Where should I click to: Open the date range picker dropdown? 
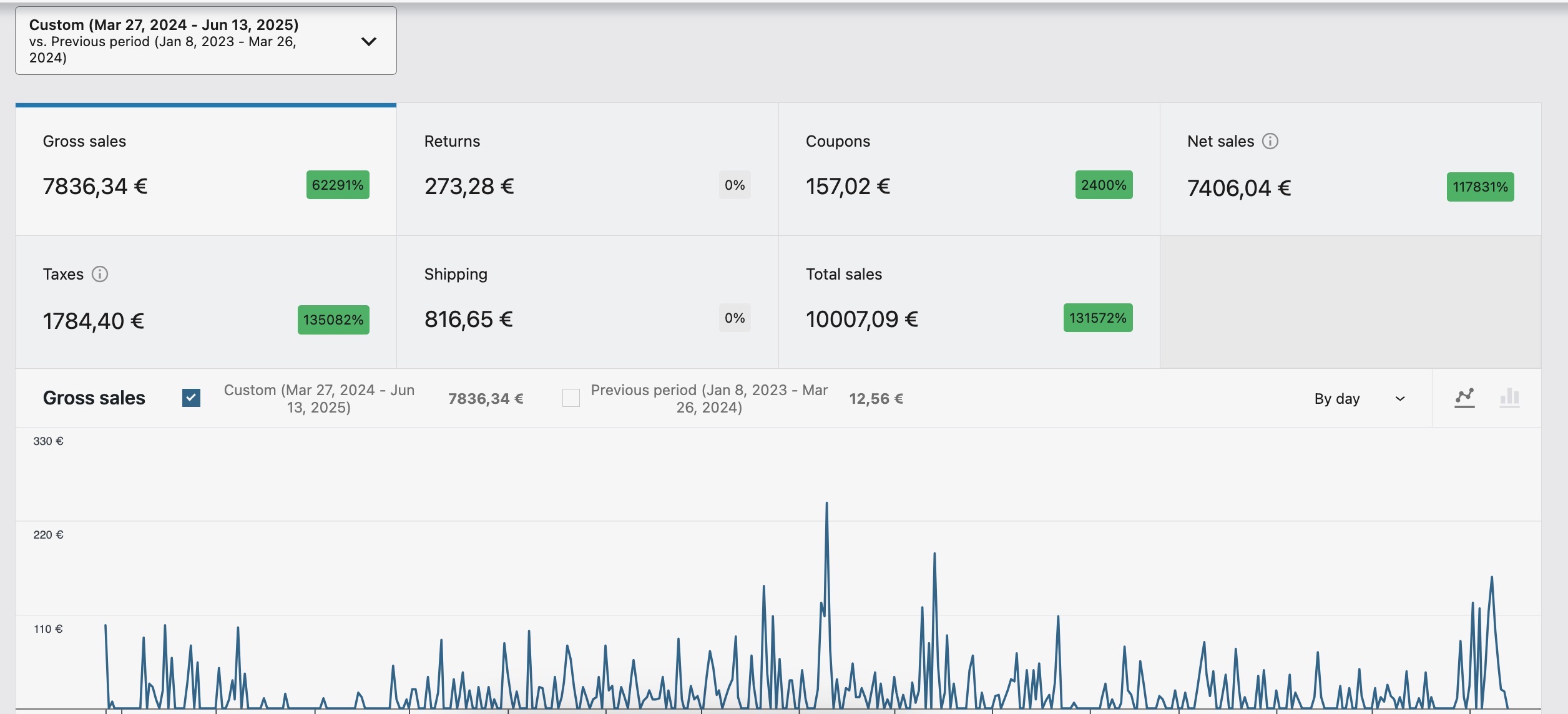(187, 41)
